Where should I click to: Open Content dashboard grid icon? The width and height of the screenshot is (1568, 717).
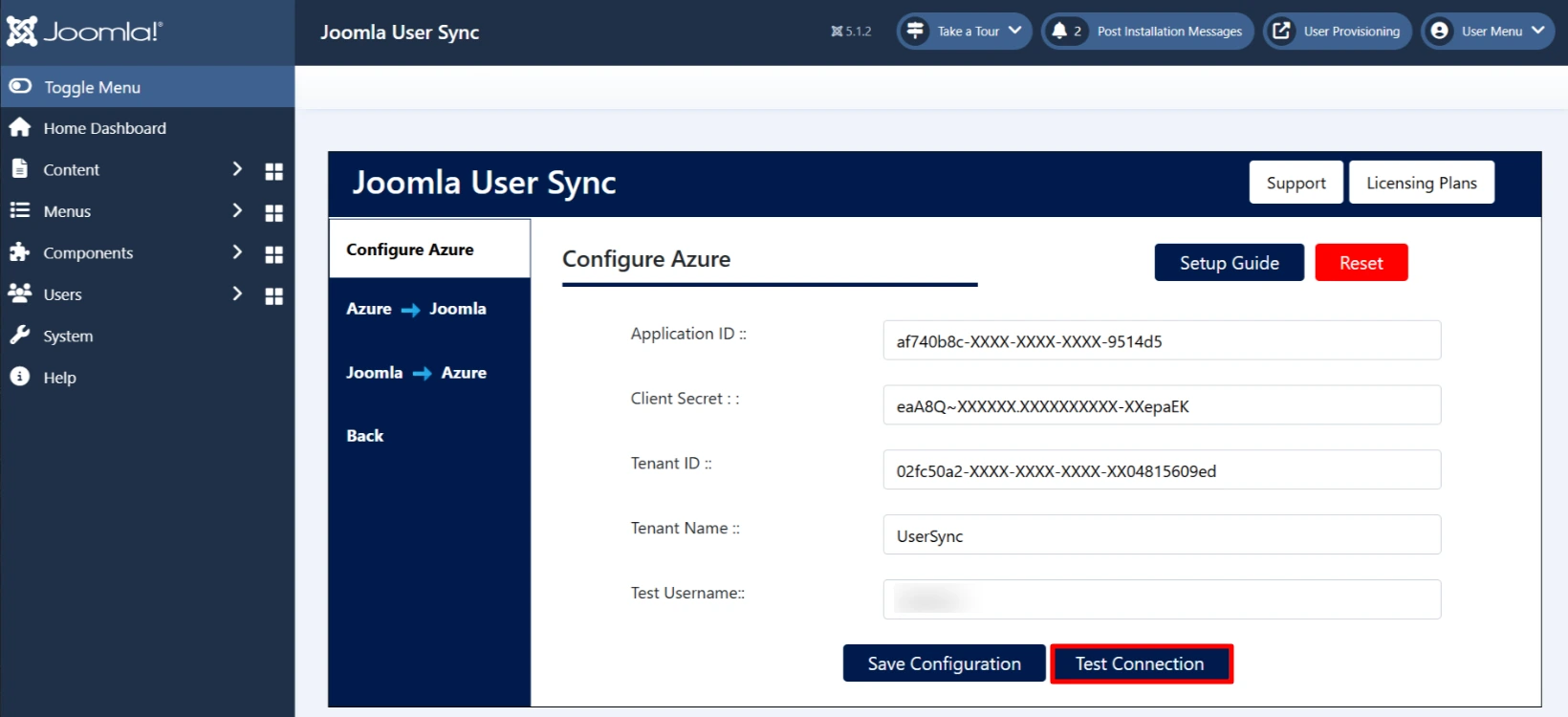(x=273, y=171)
